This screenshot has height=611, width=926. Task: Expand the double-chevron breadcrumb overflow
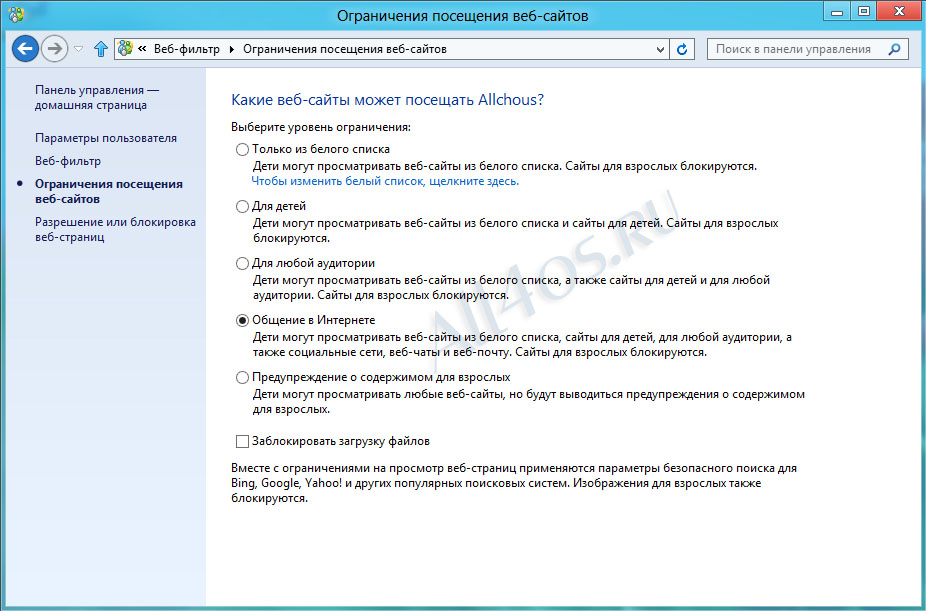click(x=142, y=49)
